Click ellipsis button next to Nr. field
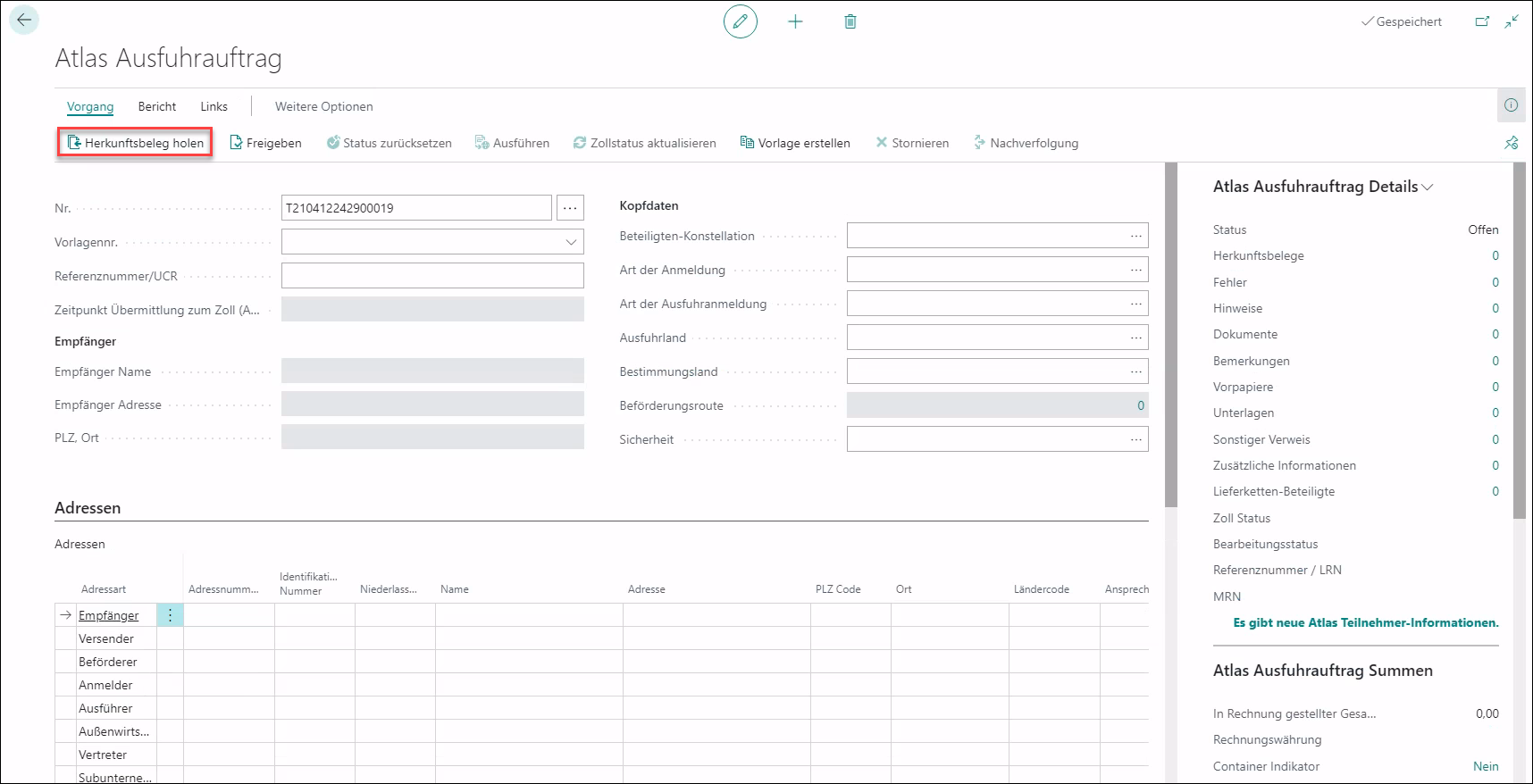This screenshot has width=1533, height=784. point(570,208)
